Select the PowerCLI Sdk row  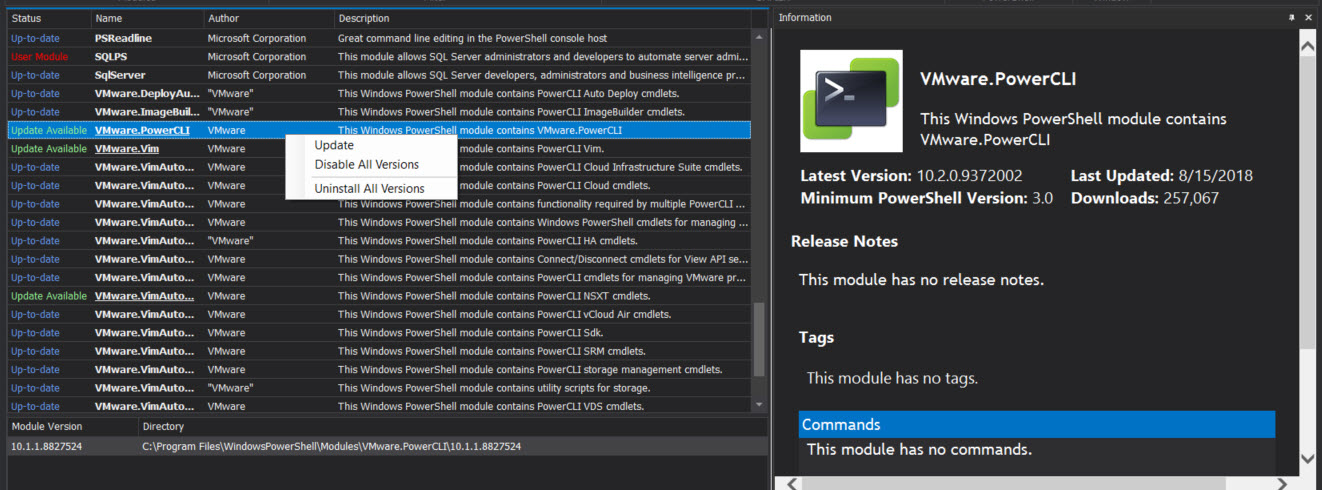[x=379, y=333]
